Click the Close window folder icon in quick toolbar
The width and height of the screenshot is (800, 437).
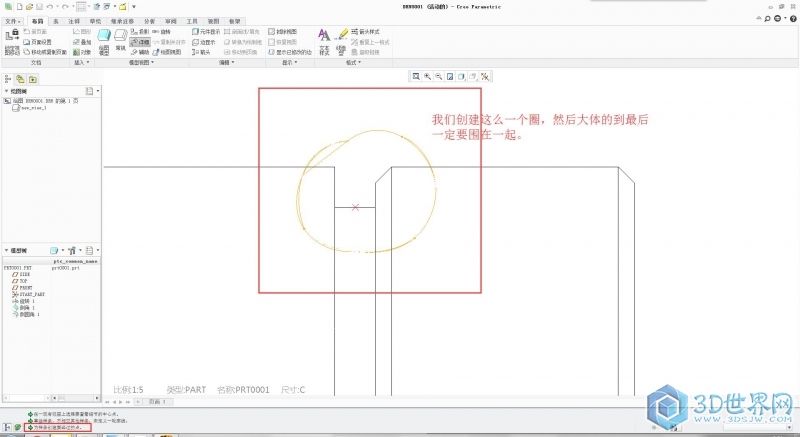pyautogui.click(x=122, y=7)
